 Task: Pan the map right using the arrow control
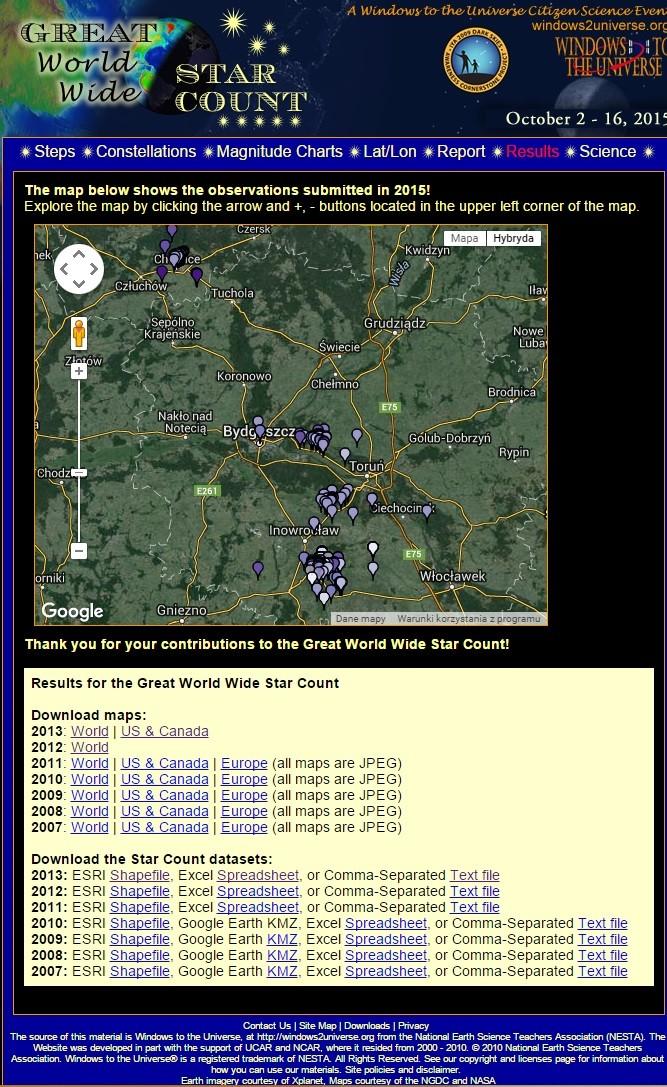pyautogui.click(x=93, y=269)
